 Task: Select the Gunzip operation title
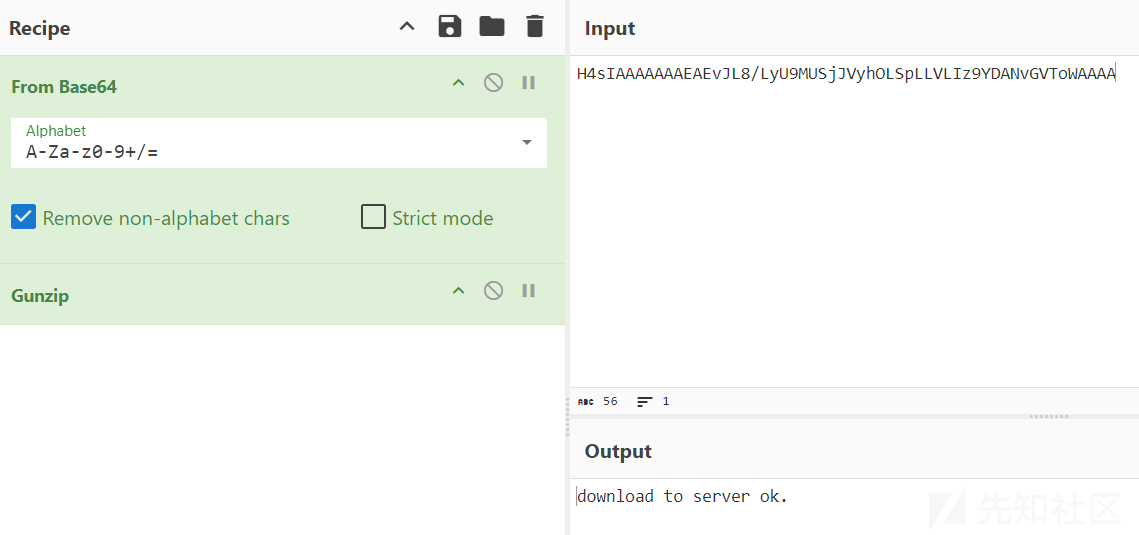[40, 296]
